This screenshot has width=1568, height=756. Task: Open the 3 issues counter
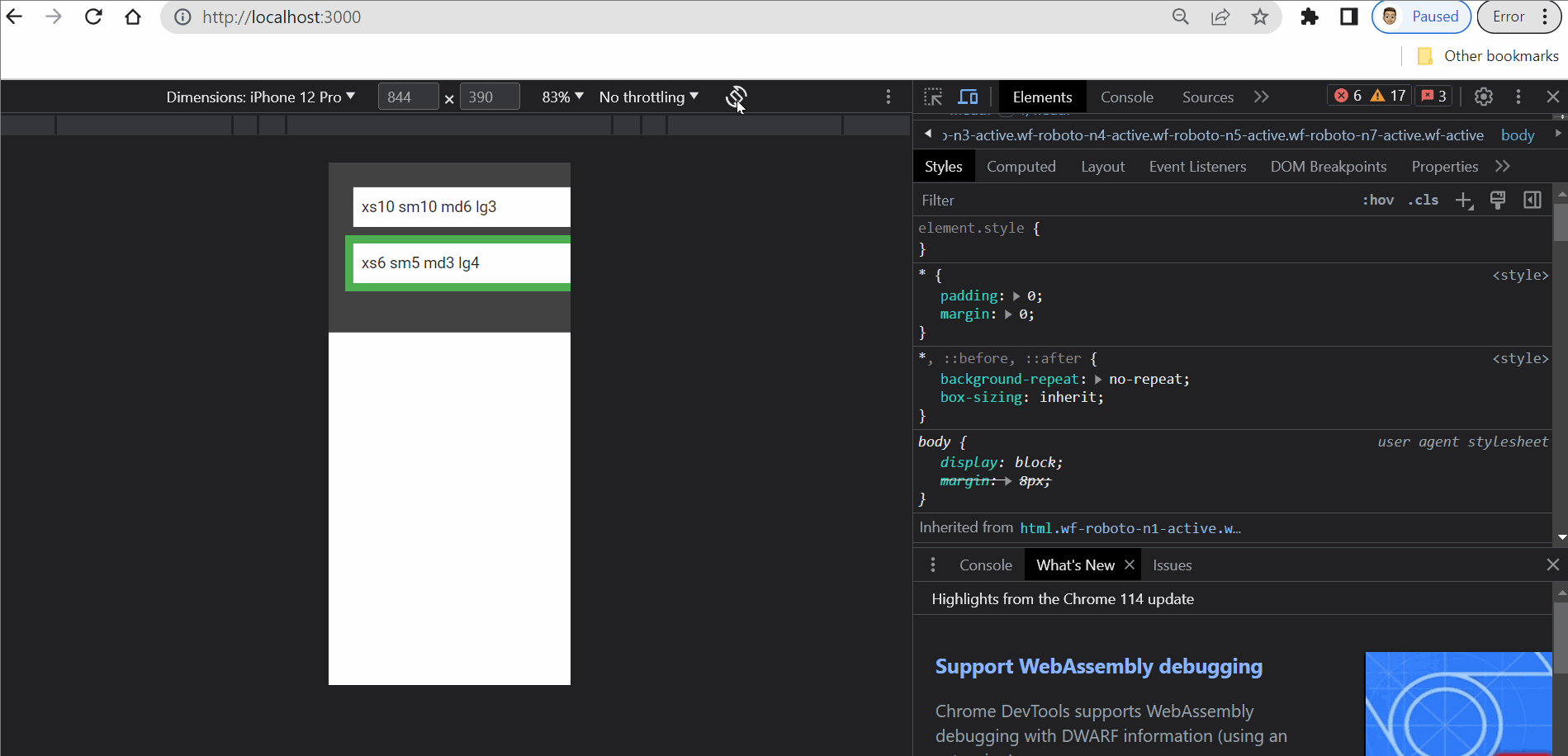tap(1433, 96)
